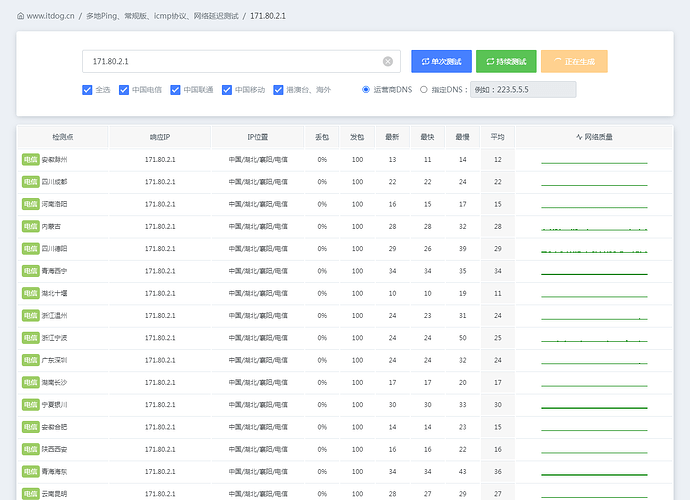Sort by the 丢包 column header
Screen dimensions: 690x500
coord(322,137)
